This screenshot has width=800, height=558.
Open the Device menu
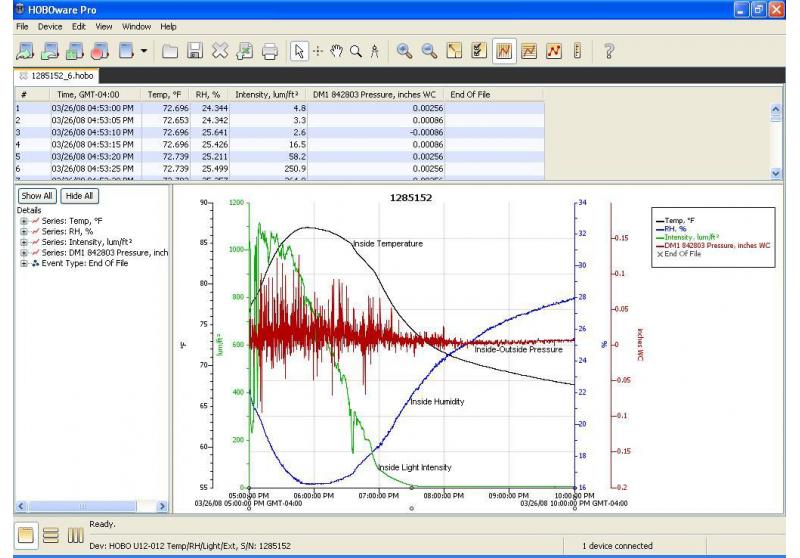[49, 25]
